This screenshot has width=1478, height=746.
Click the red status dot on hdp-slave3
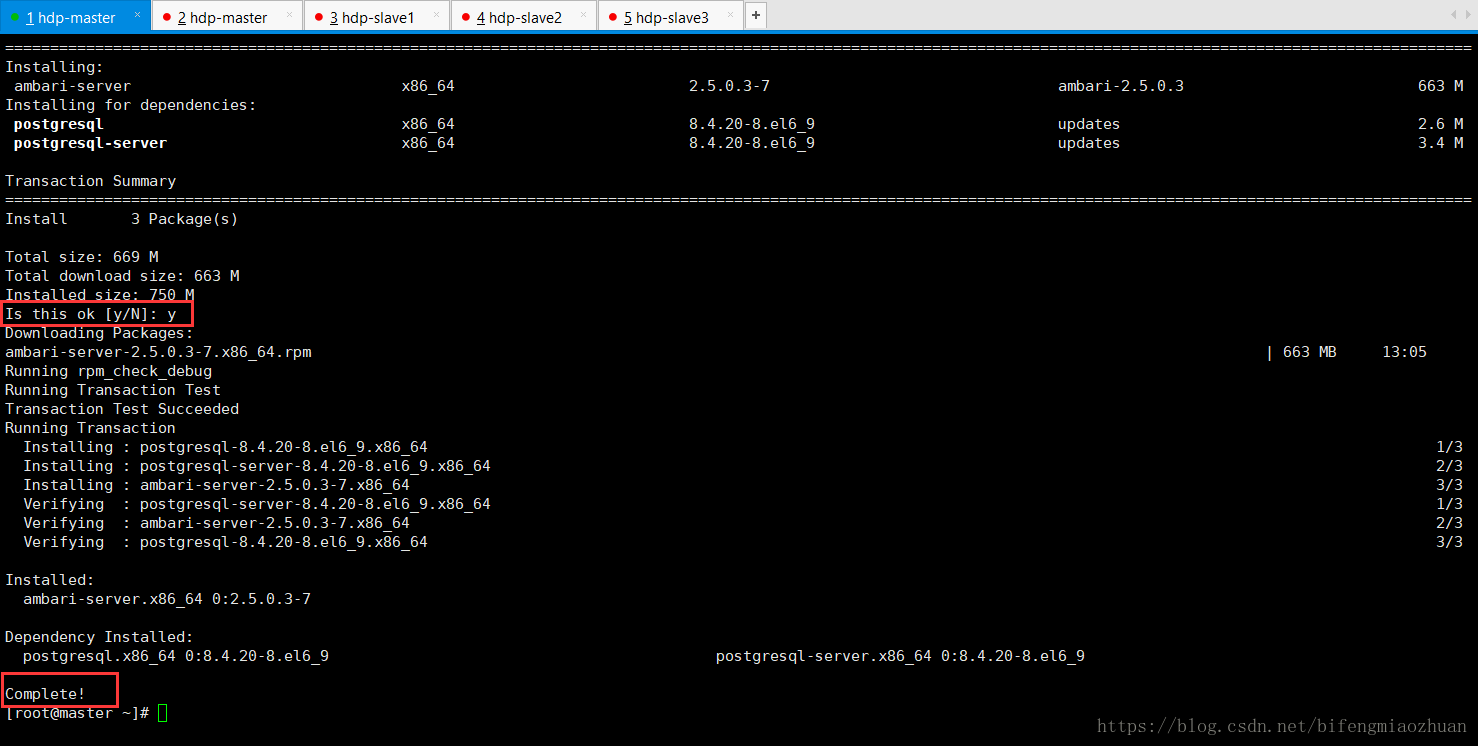[613, 17]
